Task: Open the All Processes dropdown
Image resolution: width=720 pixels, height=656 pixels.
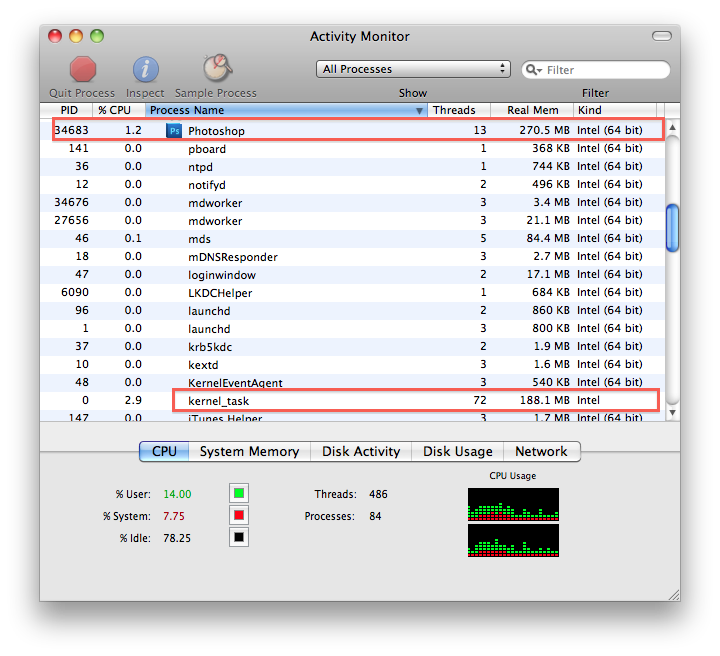Action: click(413, 69)
